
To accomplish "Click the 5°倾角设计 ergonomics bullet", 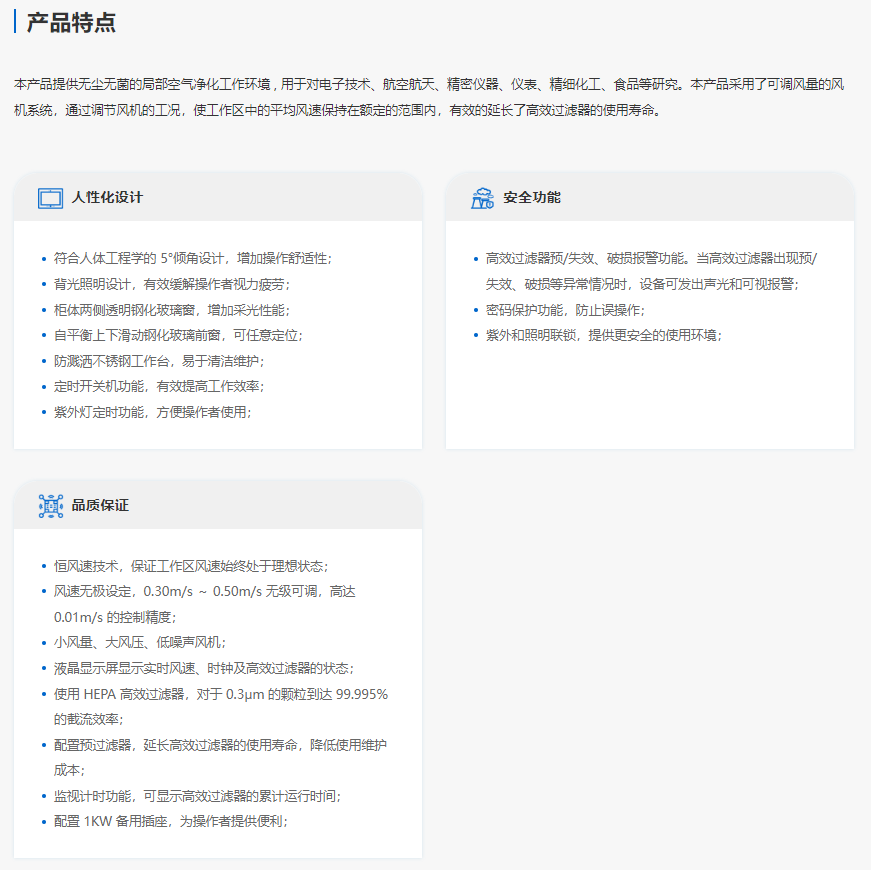I will (192, 258).
